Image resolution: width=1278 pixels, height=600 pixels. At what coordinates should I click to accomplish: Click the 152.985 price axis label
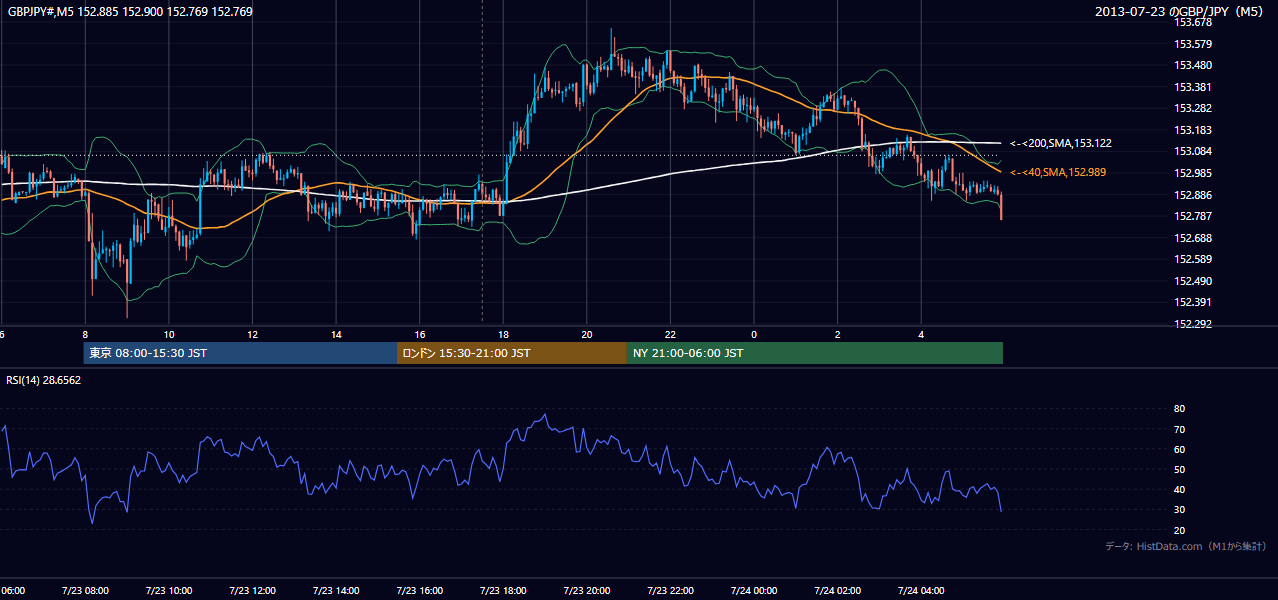pyautogui.click(x=1194, y=173)
